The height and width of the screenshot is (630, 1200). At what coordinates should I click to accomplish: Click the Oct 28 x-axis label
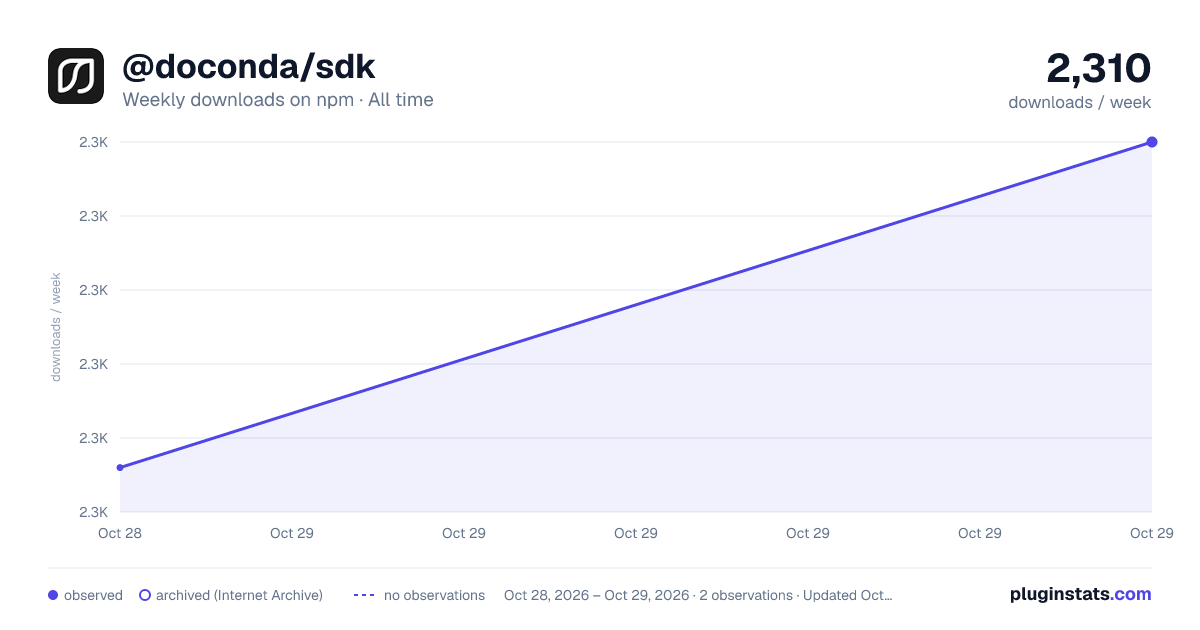coord(120,533)
